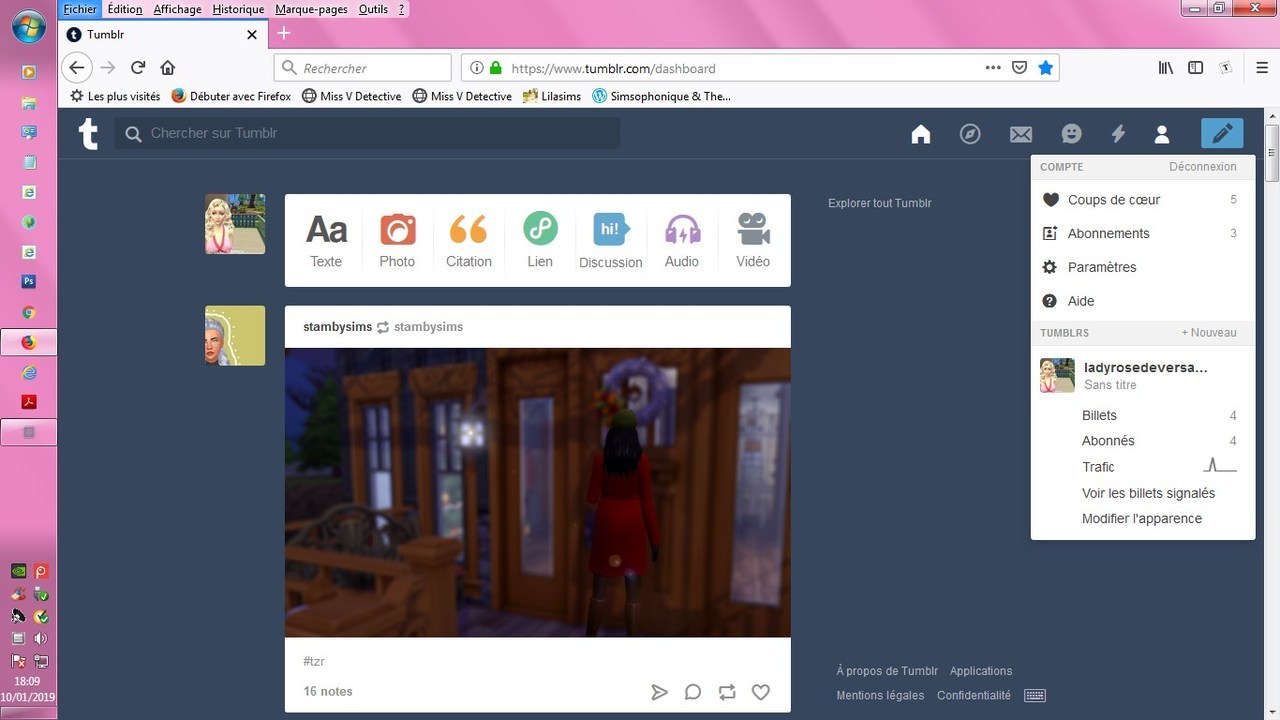Image resolution: width=1280 pixels, height=720 pixels.
Task: Select Paramètres in the account menu
Action: 1102,267
